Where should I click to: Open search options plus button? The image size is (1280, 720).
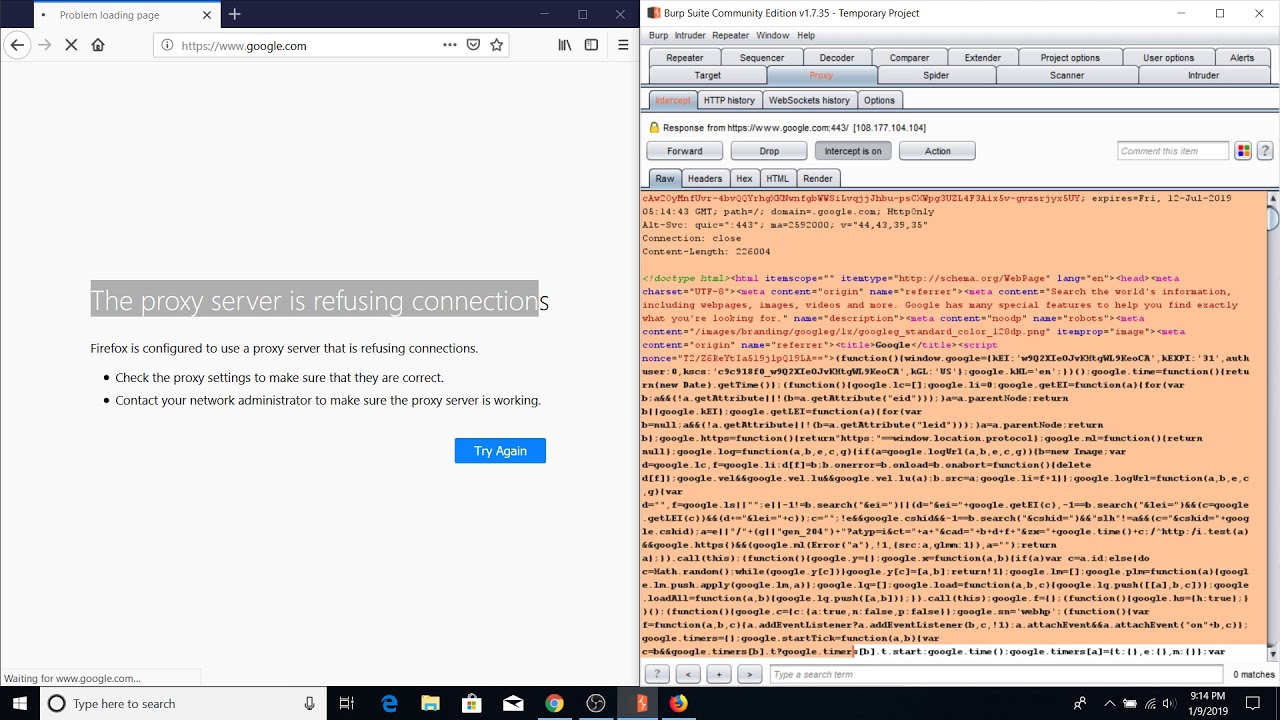tap(719, 674)
